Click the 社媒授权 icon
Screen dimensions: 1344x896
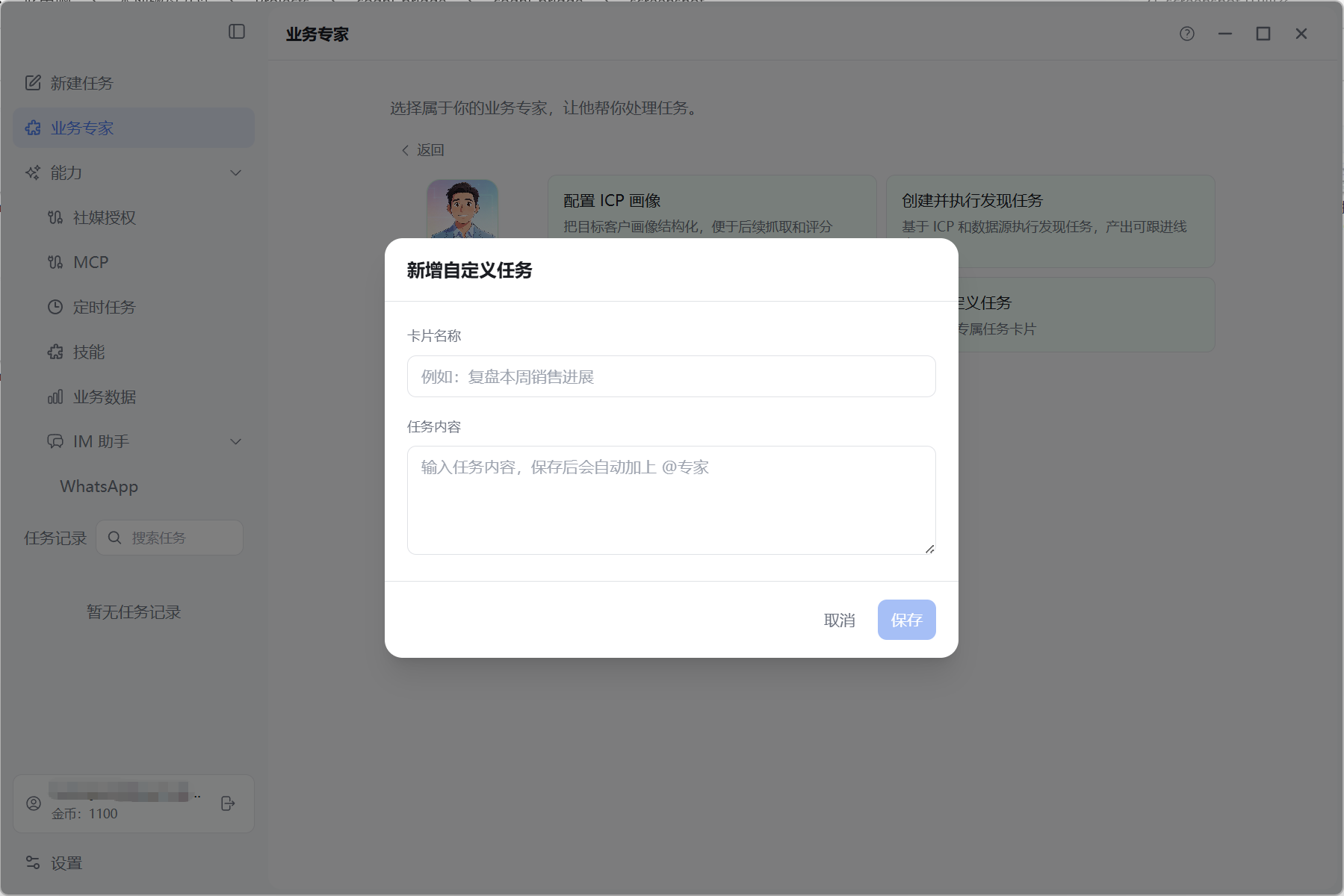pos(55,217)
